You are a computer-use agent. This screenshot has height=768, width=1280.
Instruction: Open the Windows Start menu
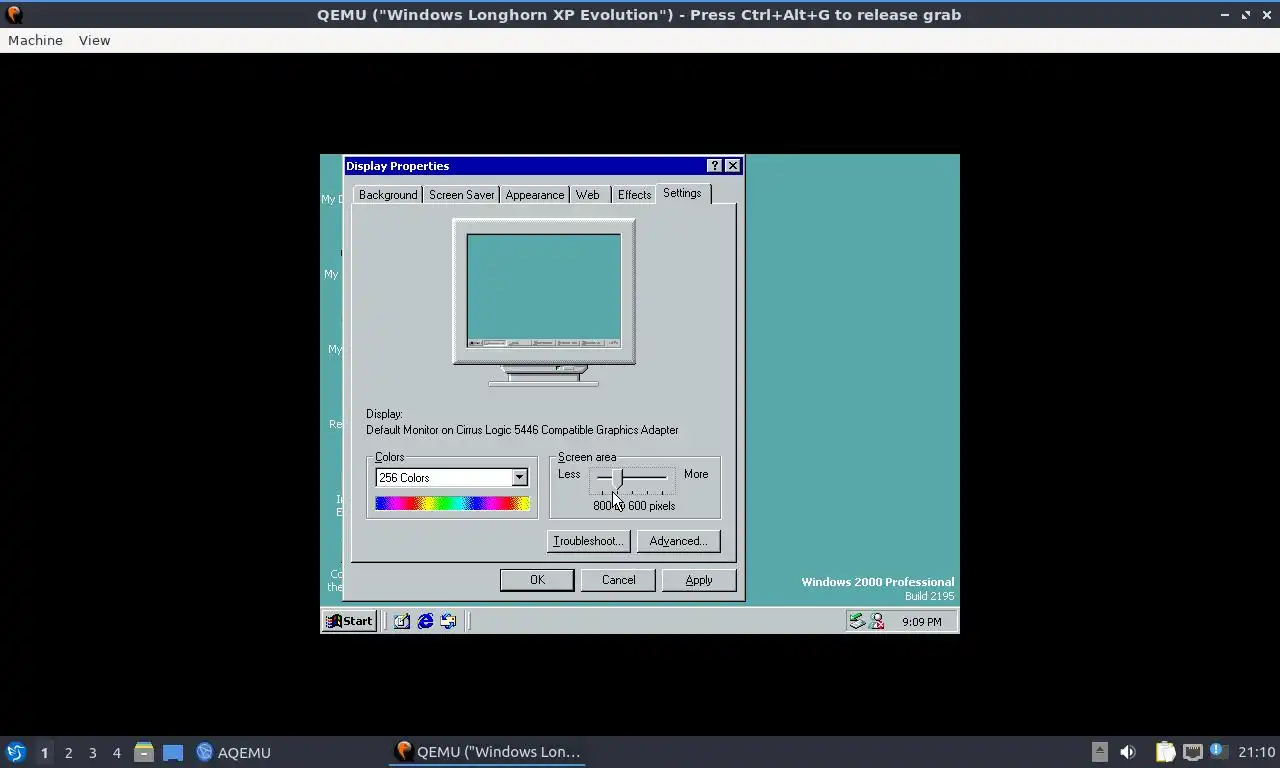pos(349,621)
